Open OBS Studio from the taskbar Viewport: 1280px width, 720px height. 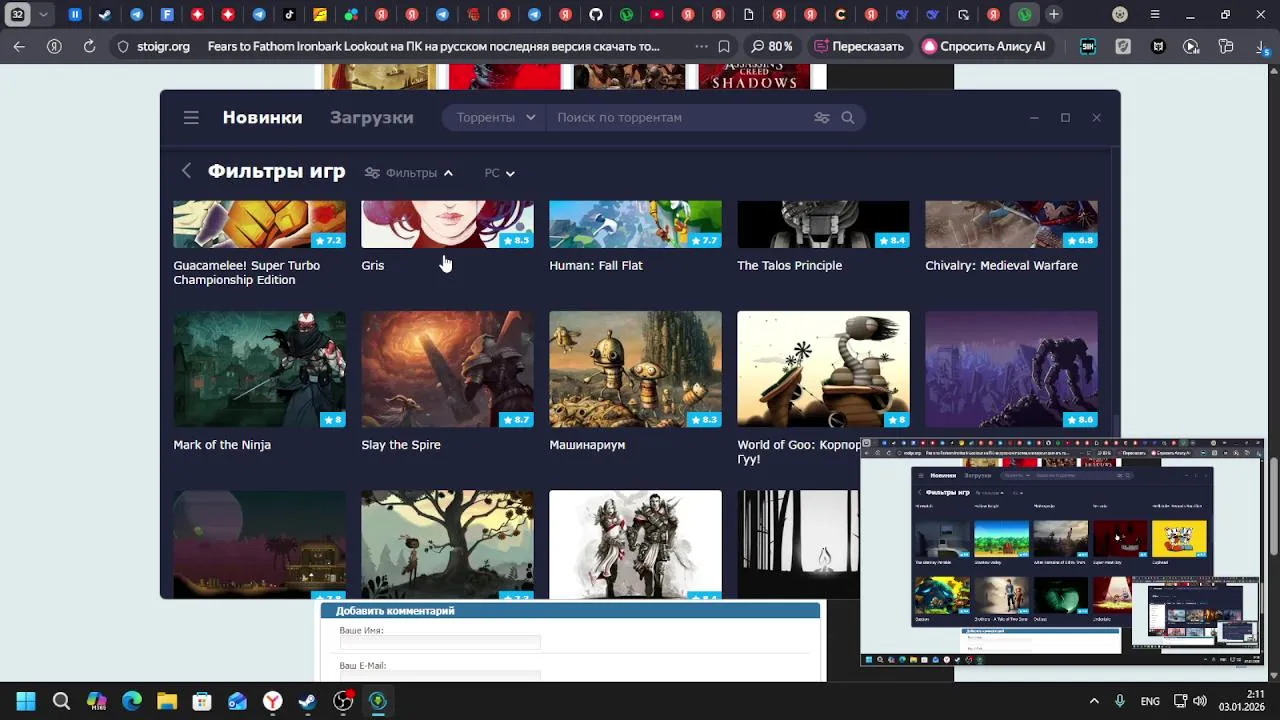[343, 701]
